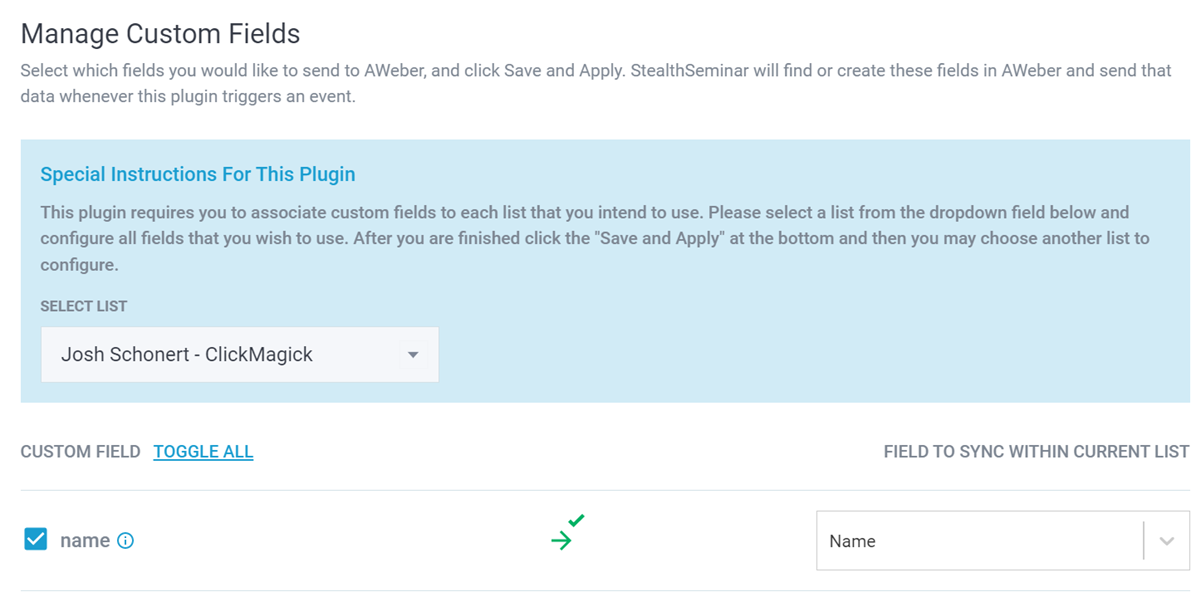The width and height of the screenshot is (1201, 592).
Task: Click the Select List dropdown triangle arrow
Action: [x=413, y=355]
